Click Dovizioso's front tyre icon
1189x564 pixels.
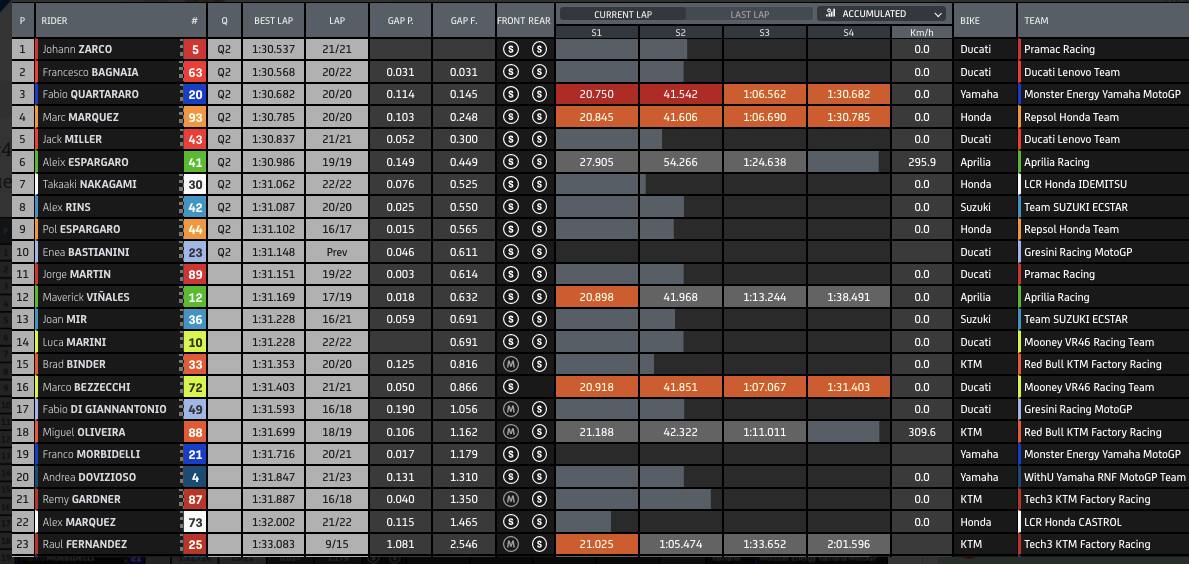point(510,477)
